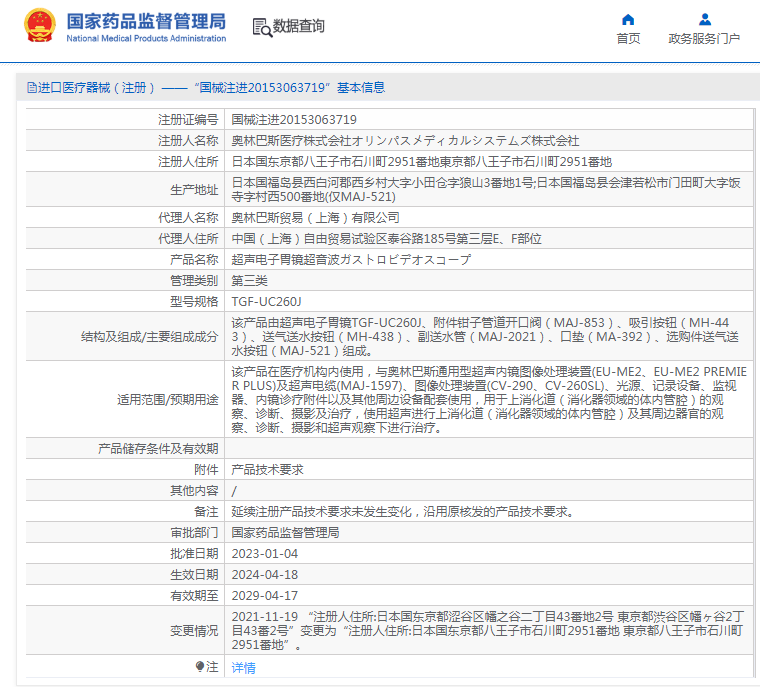
Task: Select agent address 泰谷路185号 value
Action: tap(386, 239)
